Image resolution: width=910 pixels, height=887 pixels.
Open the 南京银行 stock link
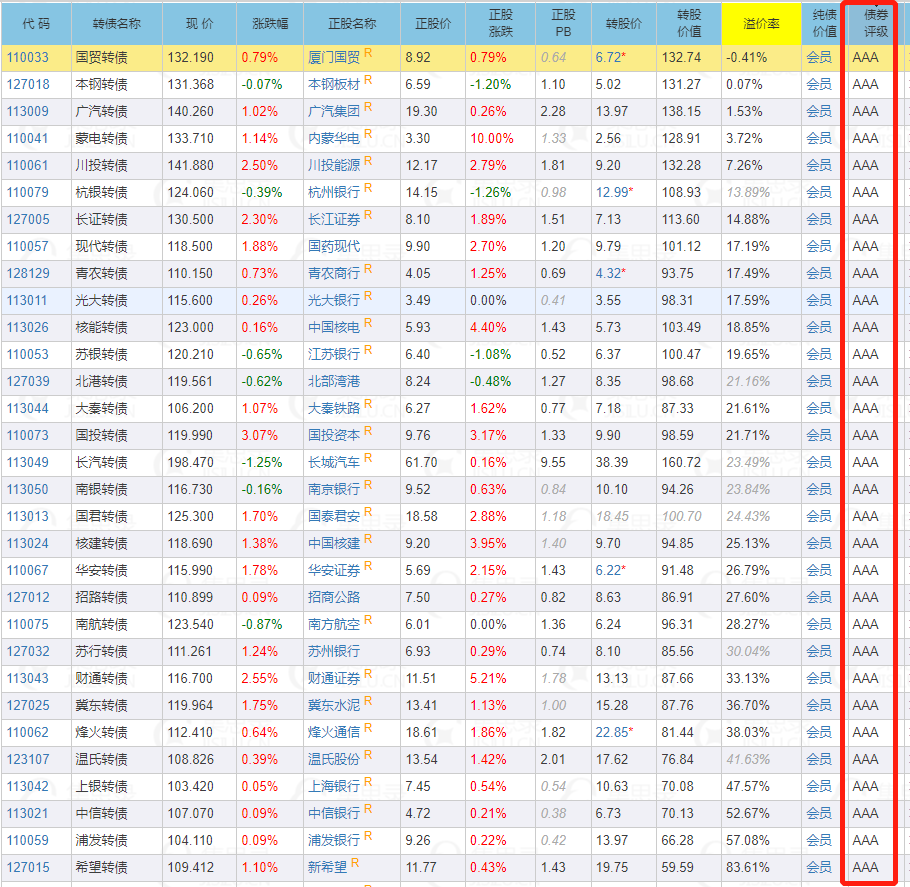tap(334, 489)
